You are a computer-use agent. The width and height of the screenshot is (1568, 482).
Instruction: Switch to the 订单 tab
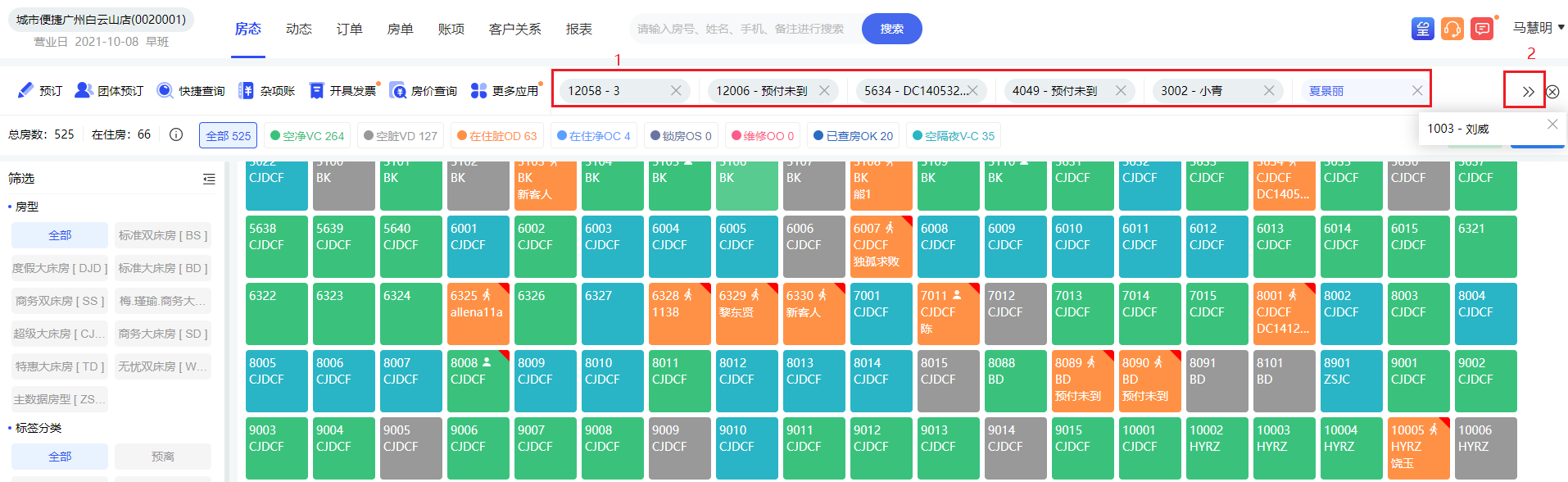(350, 29)
